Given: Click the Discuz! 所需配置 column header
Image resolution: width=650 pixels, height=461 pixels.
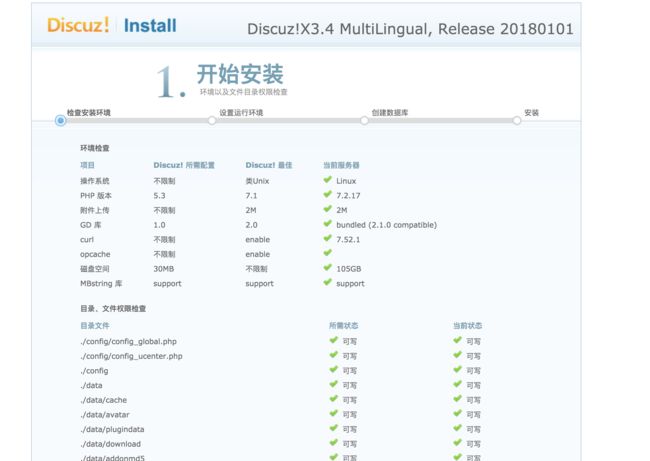Looking at the screenshot, I should [184, 165].
